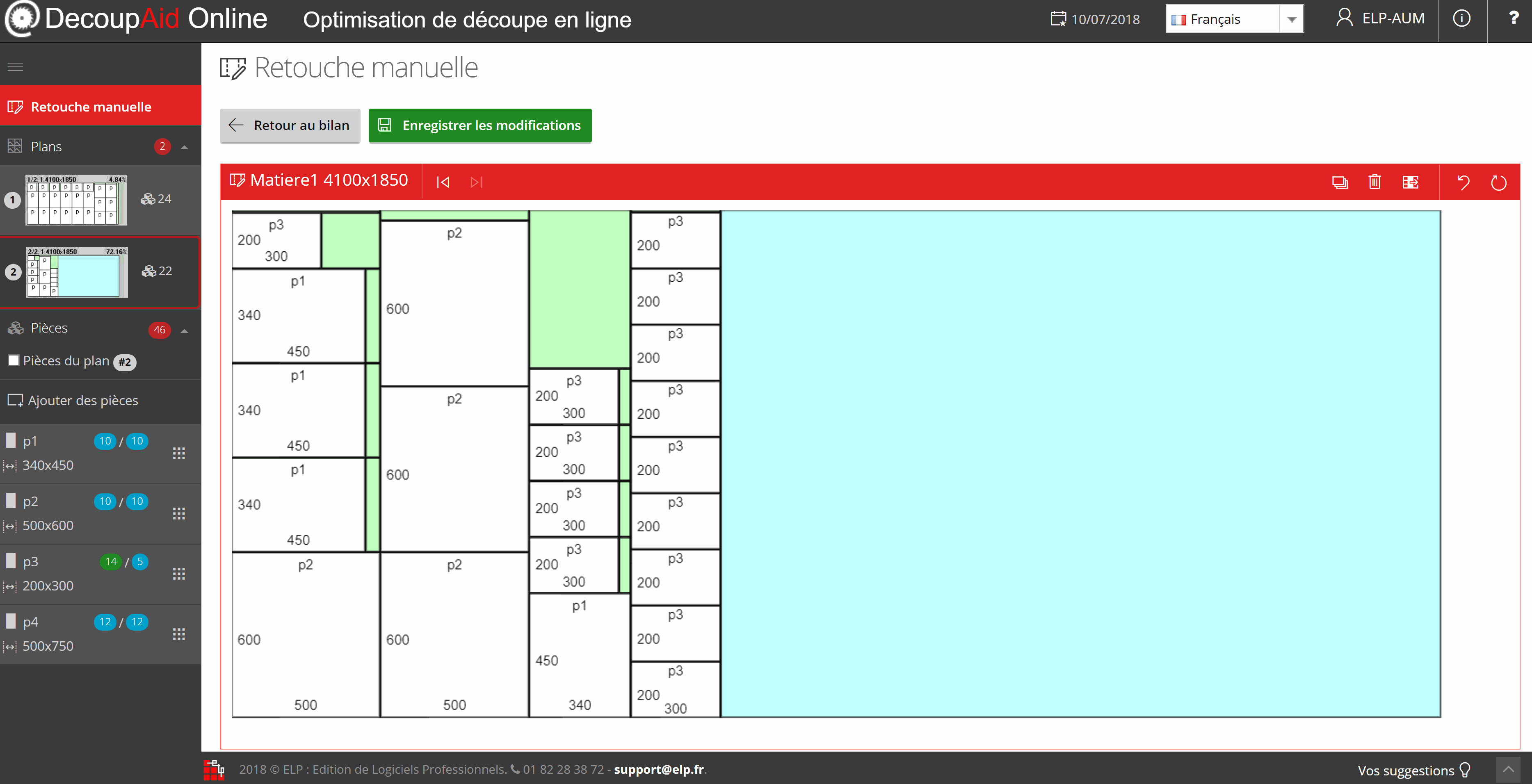The width and height of the screenshot is (1532, 784).
Task: Select Retouche manuelle sidebar item
Action: [x=91, y=107]
